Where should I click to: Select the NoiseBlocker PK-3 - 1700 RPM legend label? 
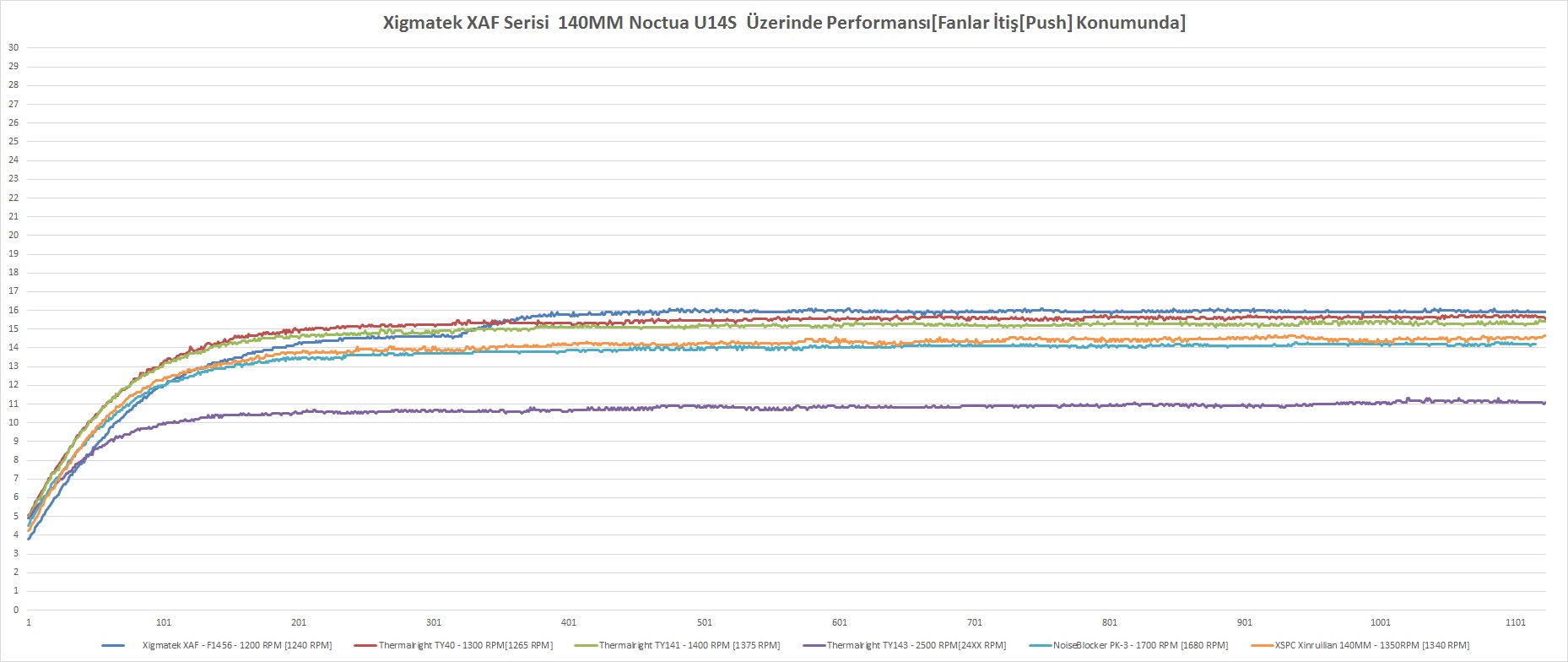(1140, 646)
